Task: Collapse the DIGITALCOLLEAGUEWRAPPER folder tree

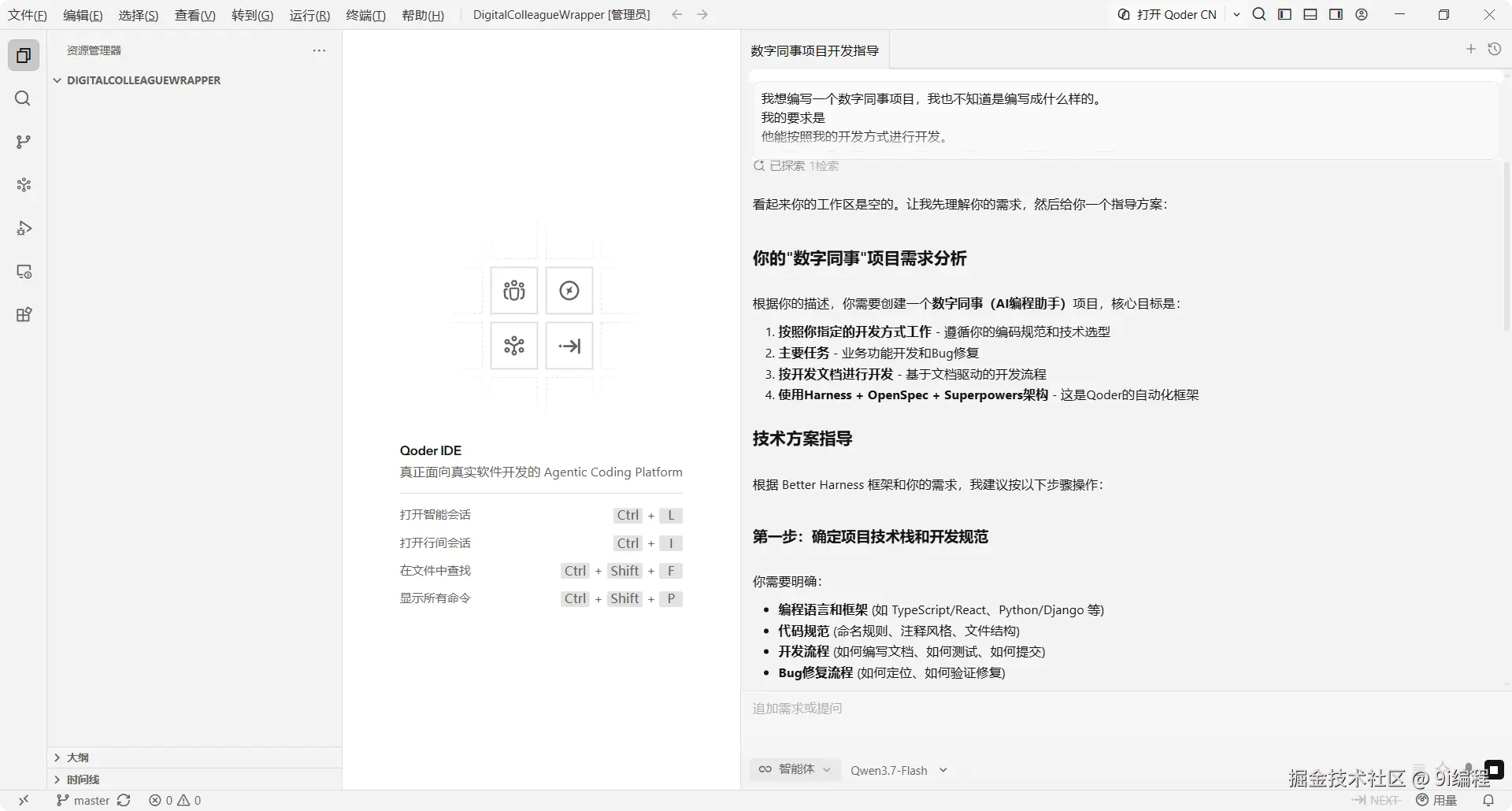Action: (x=57, y=80)
